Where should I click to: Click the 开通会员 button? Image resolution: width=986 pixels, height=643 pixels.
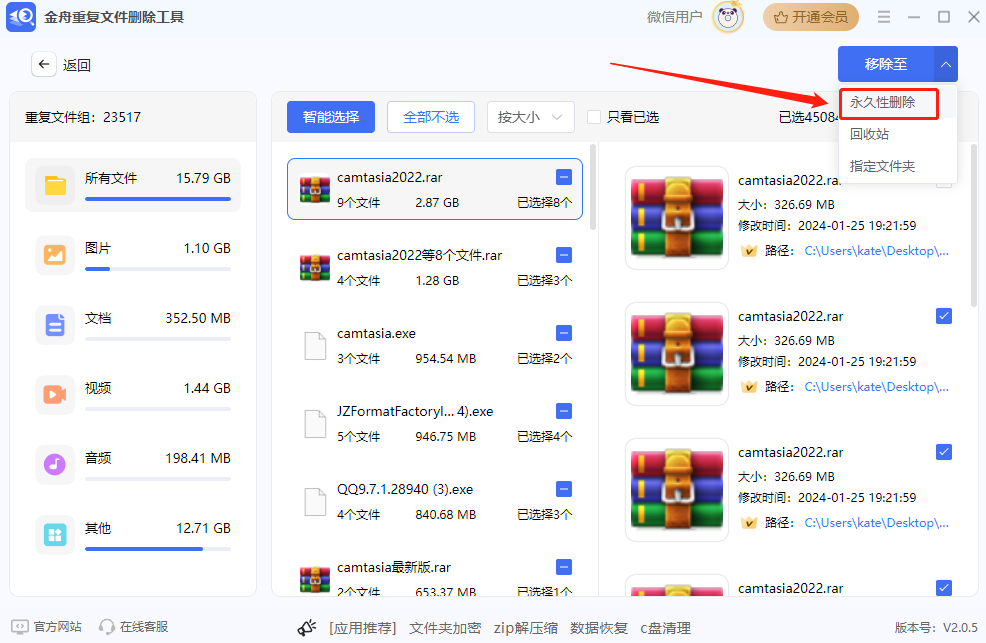[811, 17]
